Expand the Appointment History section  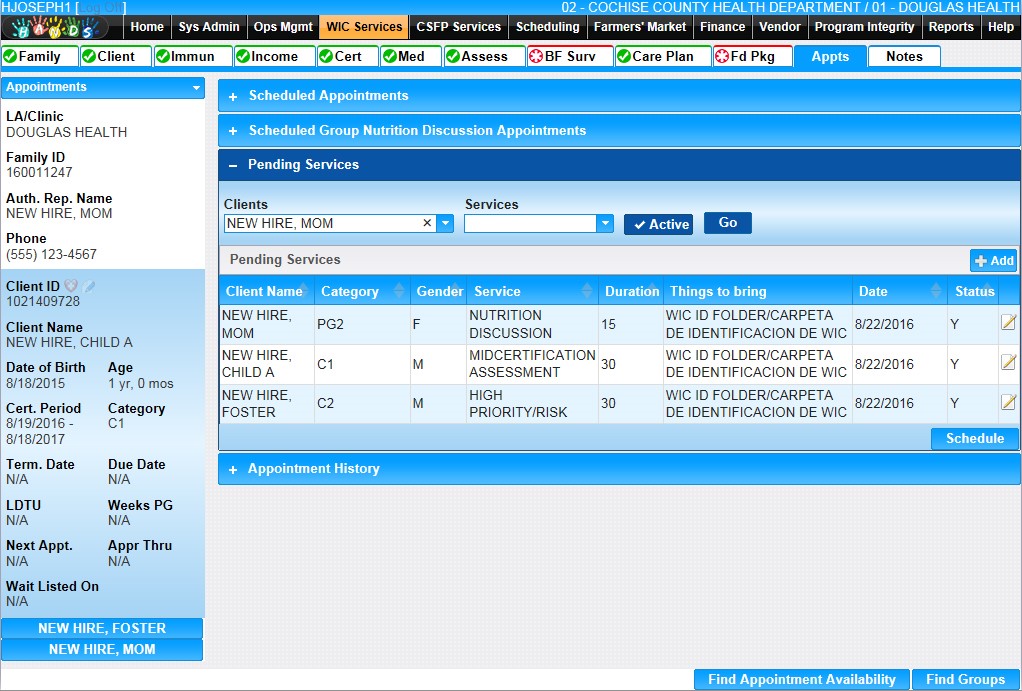[x=233, y=469]
